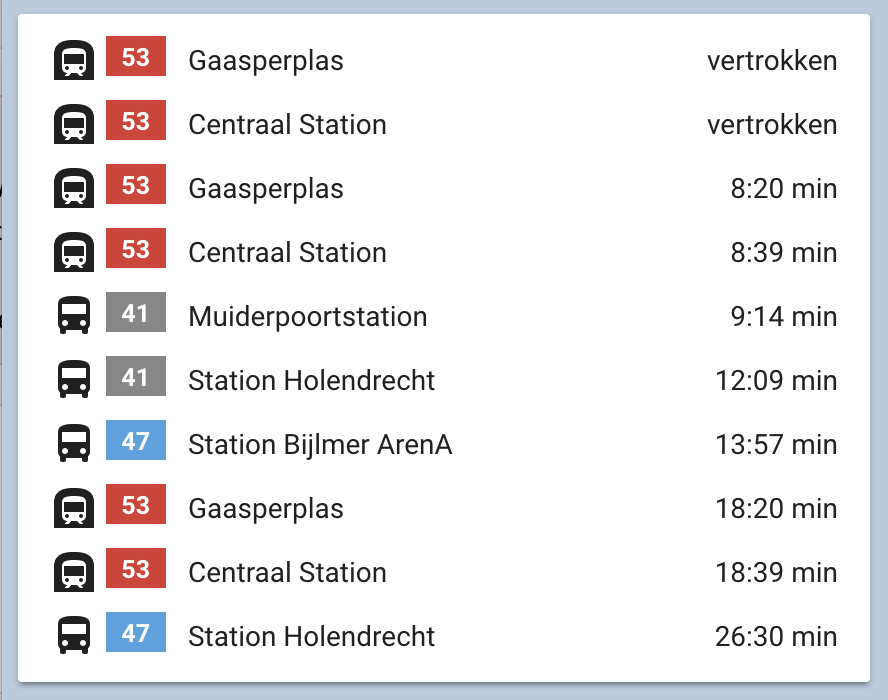
Task: Select gray line 41 badge for Muiderpoortstation
Action: 136,314
